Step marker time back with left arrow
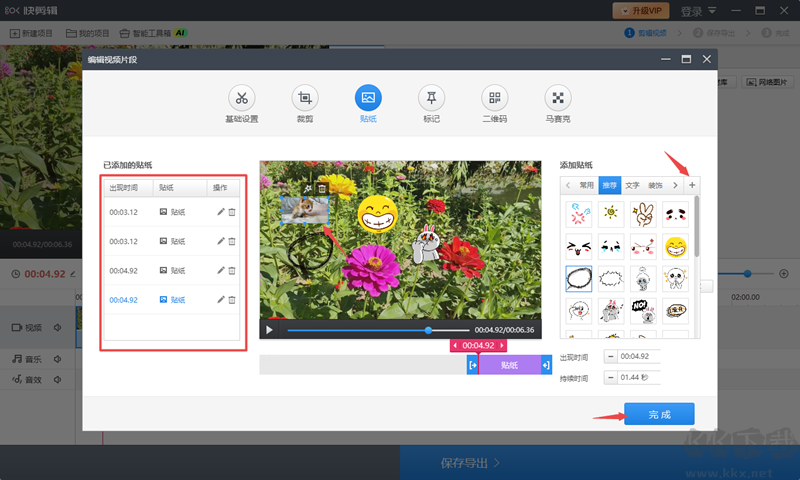The width and height of the screenshot is (800, 480). click(455, 345)
